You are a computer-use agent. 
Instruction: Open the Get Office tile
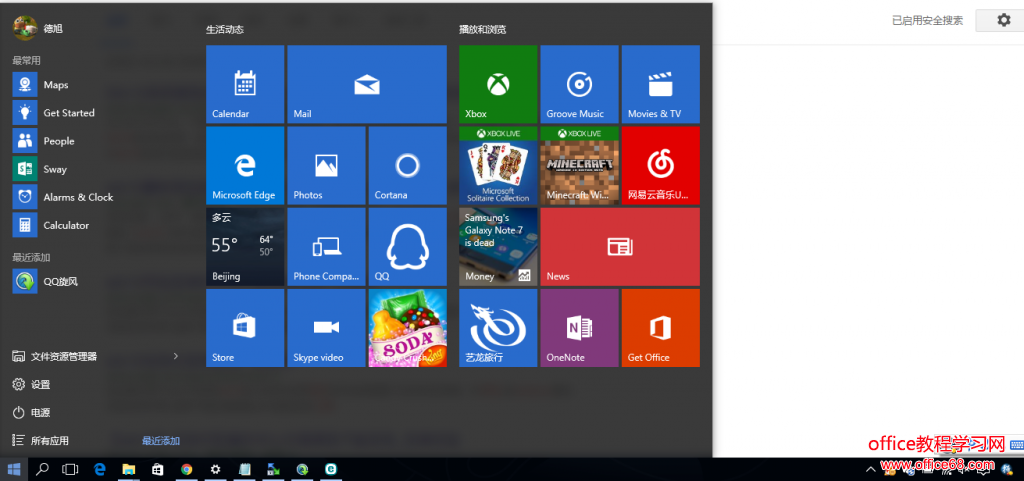660,328
